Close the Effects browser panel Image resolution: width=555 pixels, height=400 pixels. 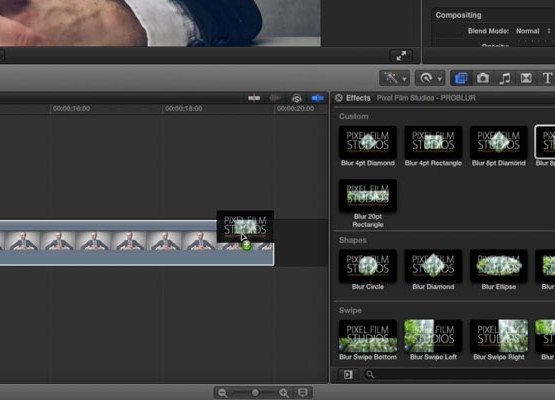click(339, 98)
